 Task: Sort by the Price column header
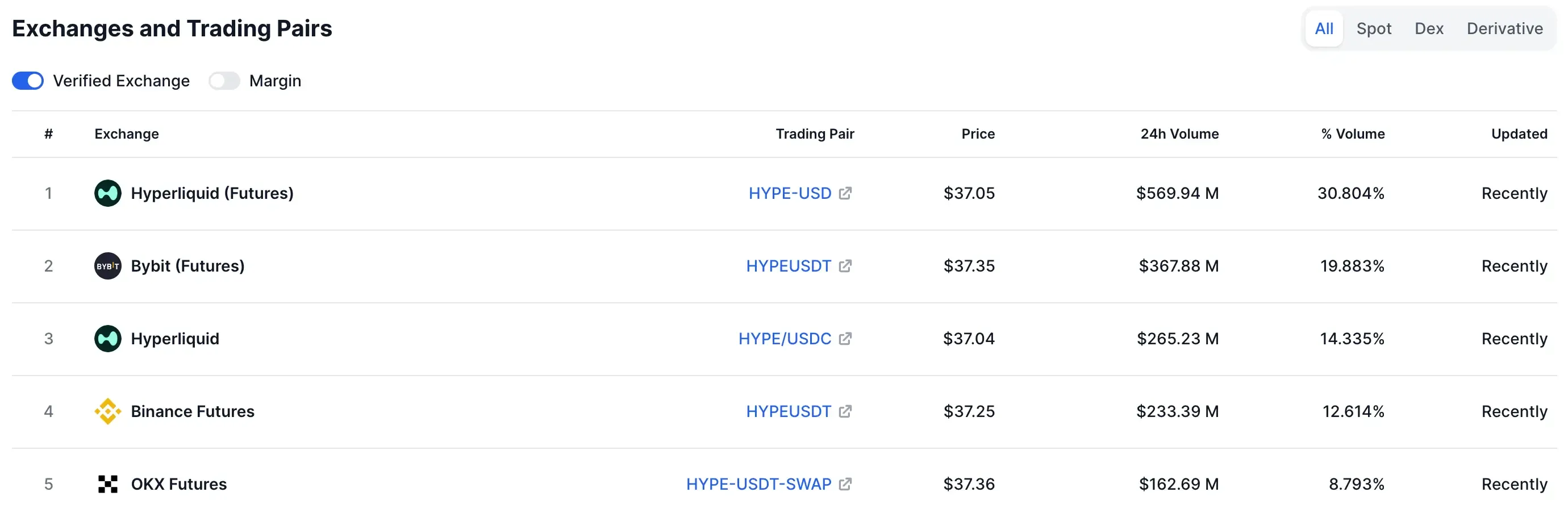pos(978,134)
